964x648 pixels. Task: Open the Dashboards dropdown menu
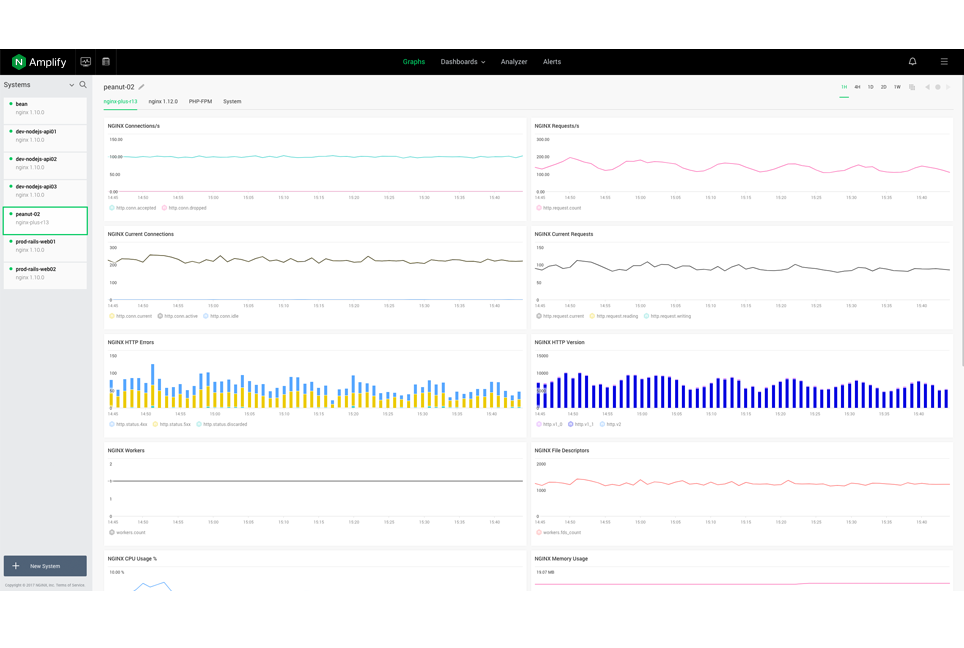click(463, 61)
